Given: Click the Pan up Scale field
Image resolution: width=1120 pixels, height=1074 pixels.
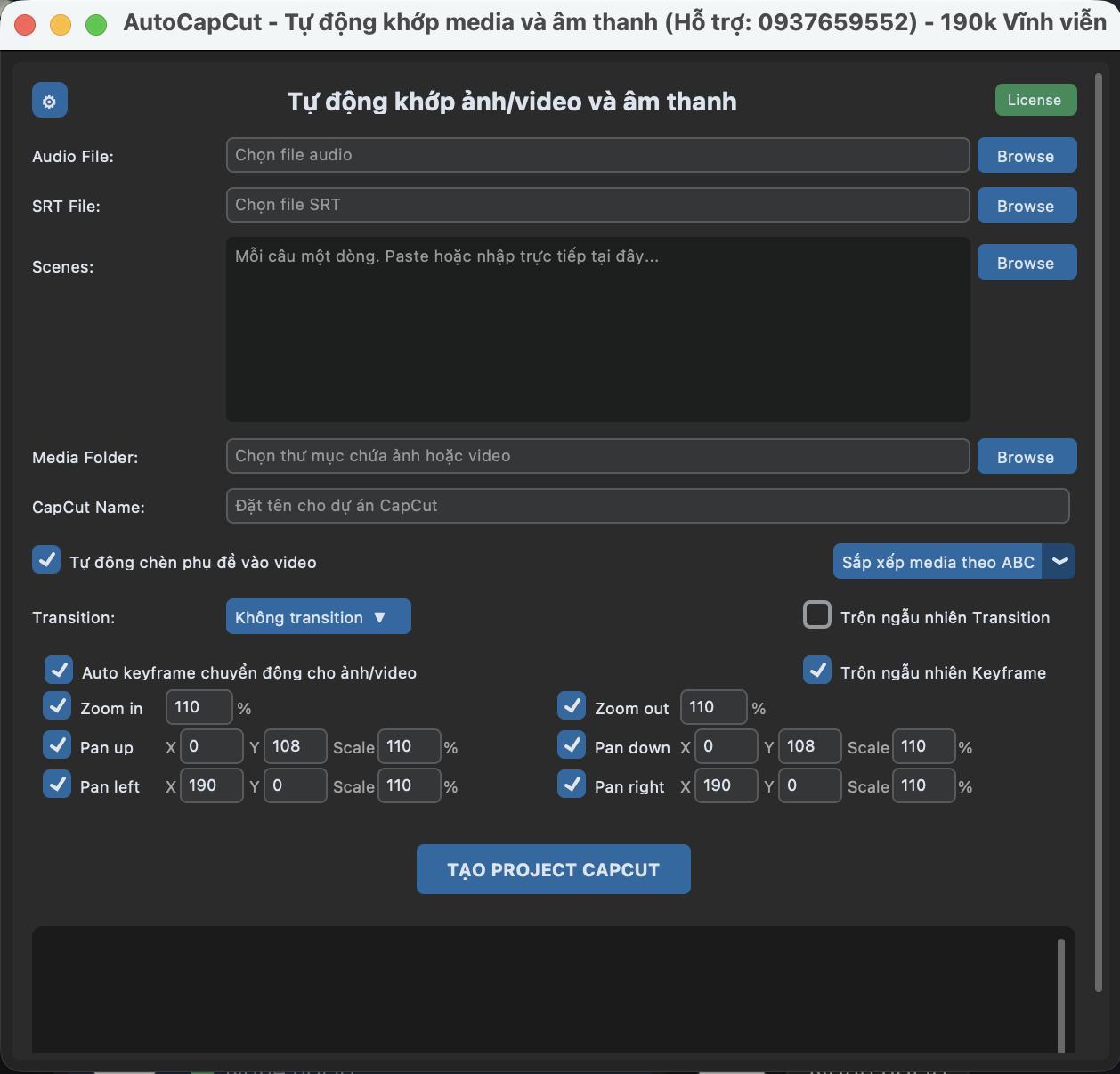Looking at the screenshot, I should click(410, 746).
